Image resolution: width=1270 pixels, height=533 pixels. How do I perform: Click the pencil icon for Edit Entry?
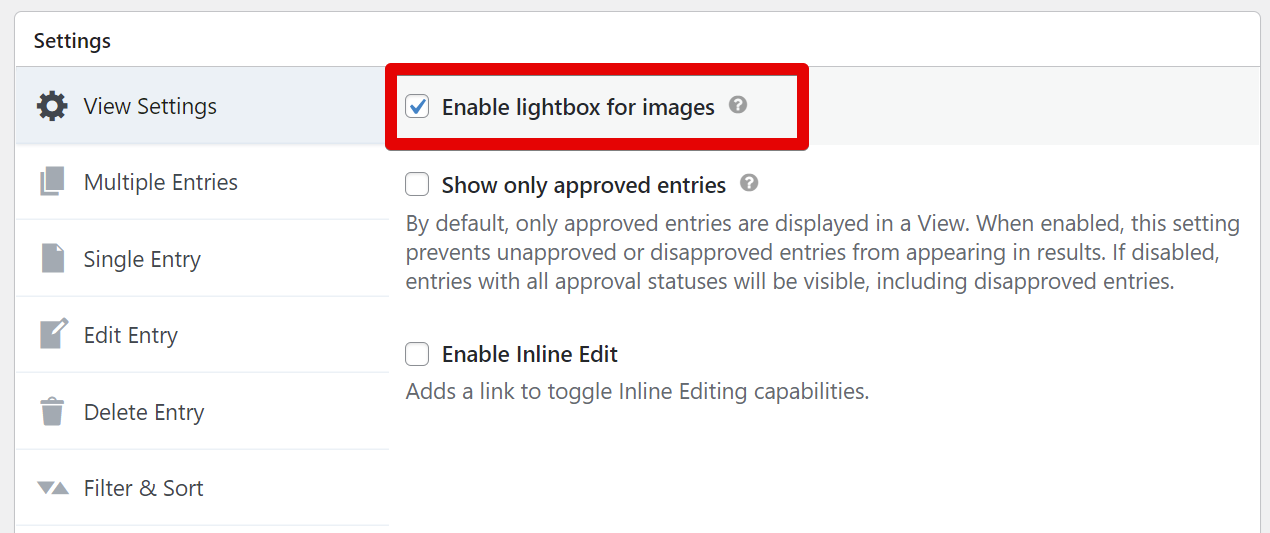tap(53, 335)
